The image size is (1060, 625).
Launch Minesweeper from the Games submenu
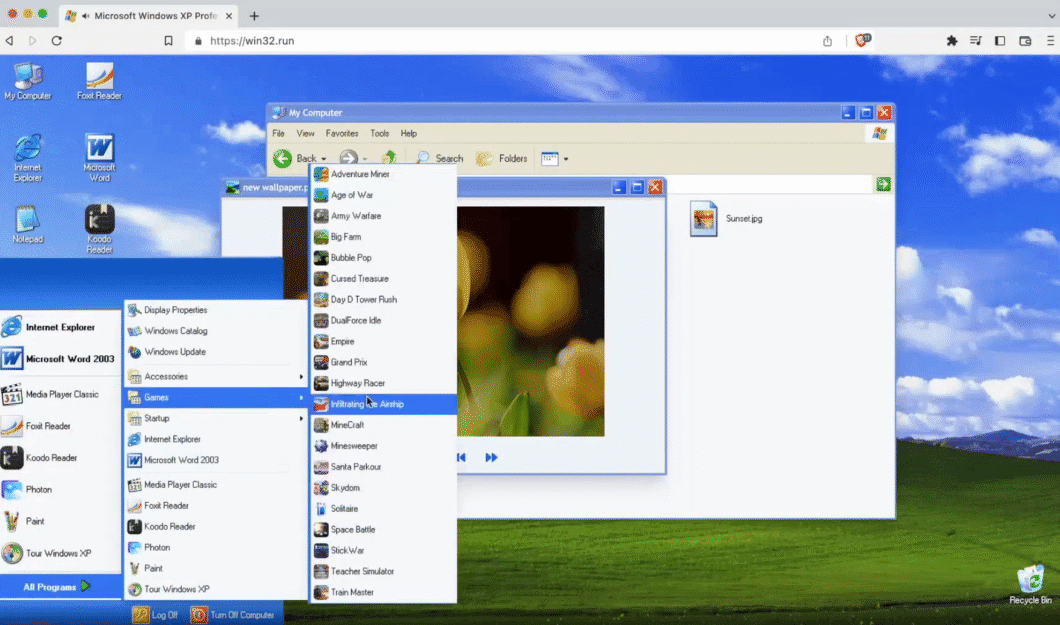[x=356, y=445]
